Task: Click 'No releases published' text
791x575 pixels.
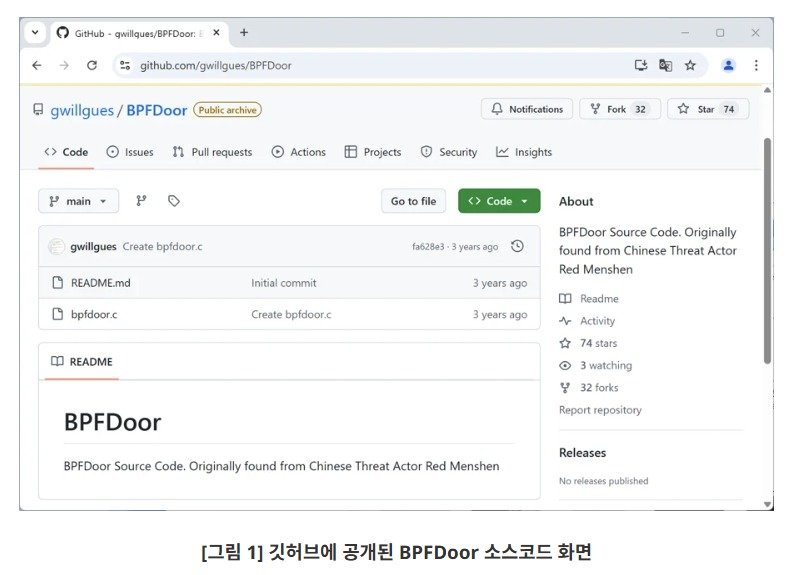Action: click(x=603, y=481)
